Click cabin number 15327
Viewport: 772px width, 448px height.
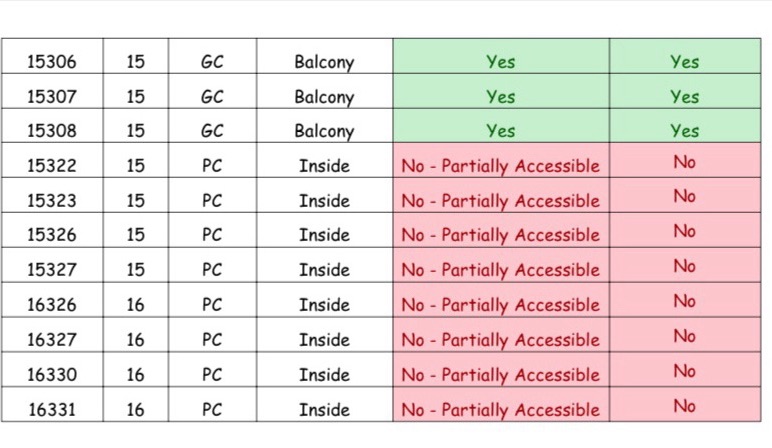pyautogui.click(x=51, y=270)
